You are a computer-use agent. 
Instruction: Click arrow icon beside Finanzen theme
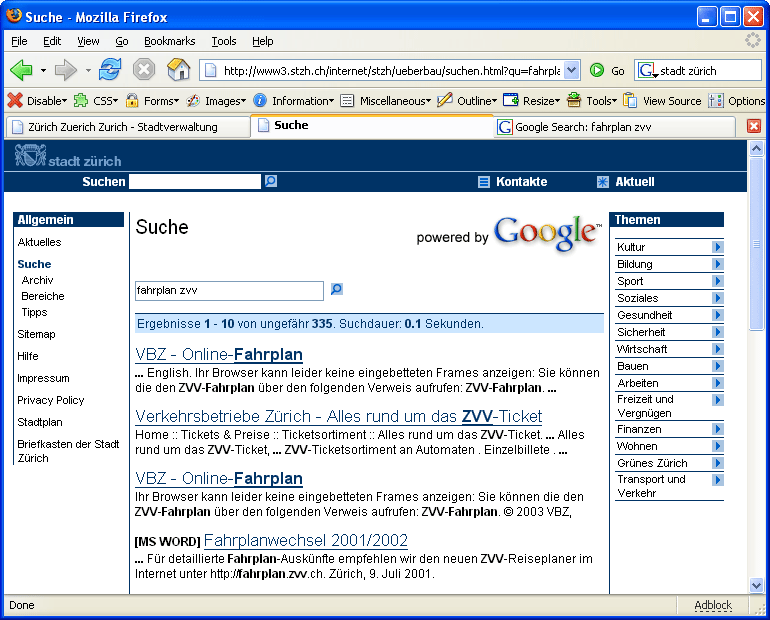(x=717, y=429)
